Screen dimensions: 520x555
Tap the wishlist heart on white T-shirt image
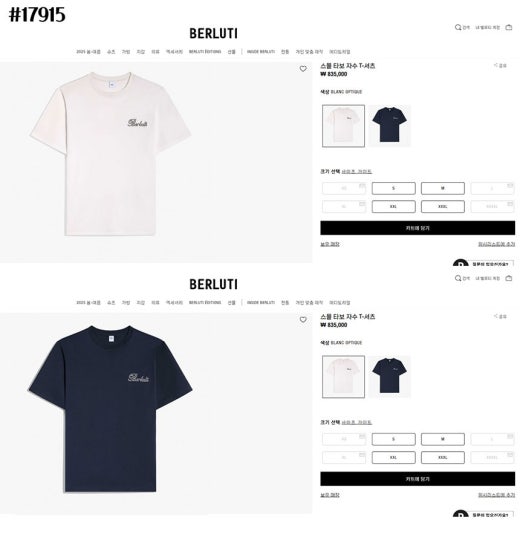pyautogui.click(x=303, y=69)
